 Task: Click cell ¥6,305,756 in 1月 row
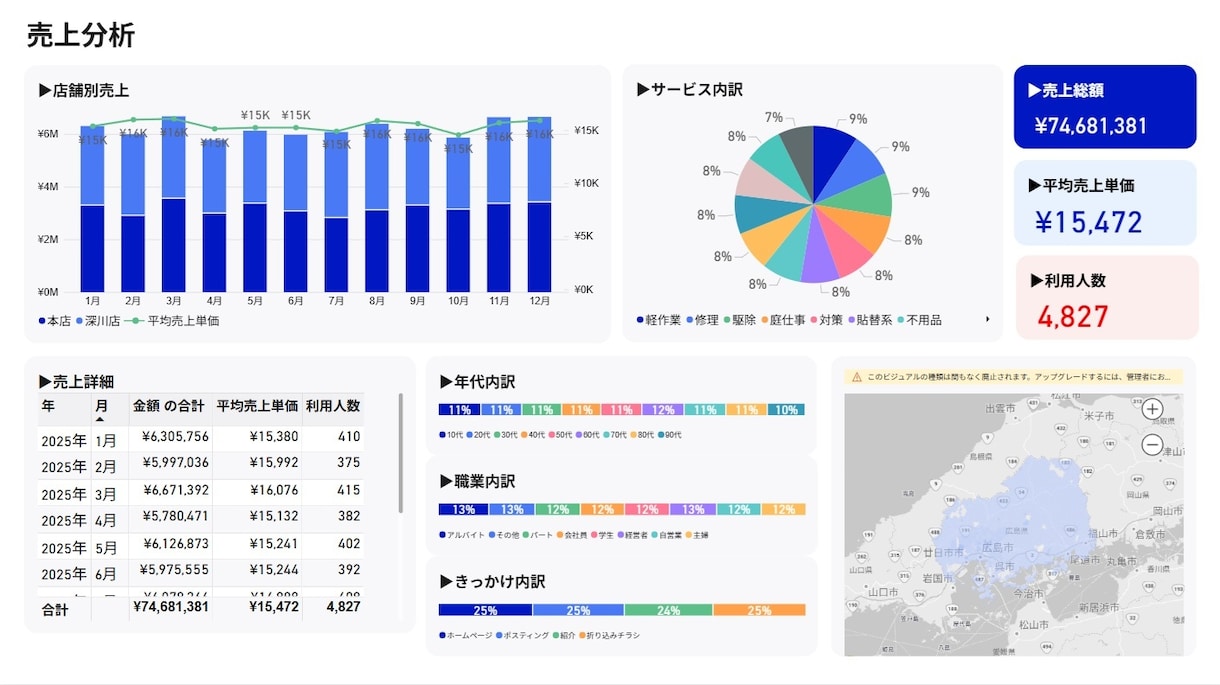click(x=175, y=436)
